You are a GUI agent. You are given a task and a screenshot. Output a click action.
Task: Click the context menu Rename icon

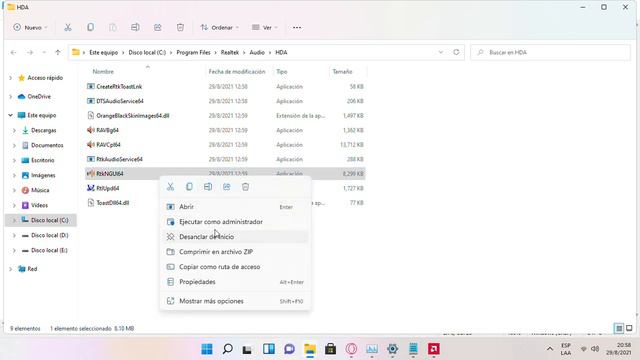point(208,187)
